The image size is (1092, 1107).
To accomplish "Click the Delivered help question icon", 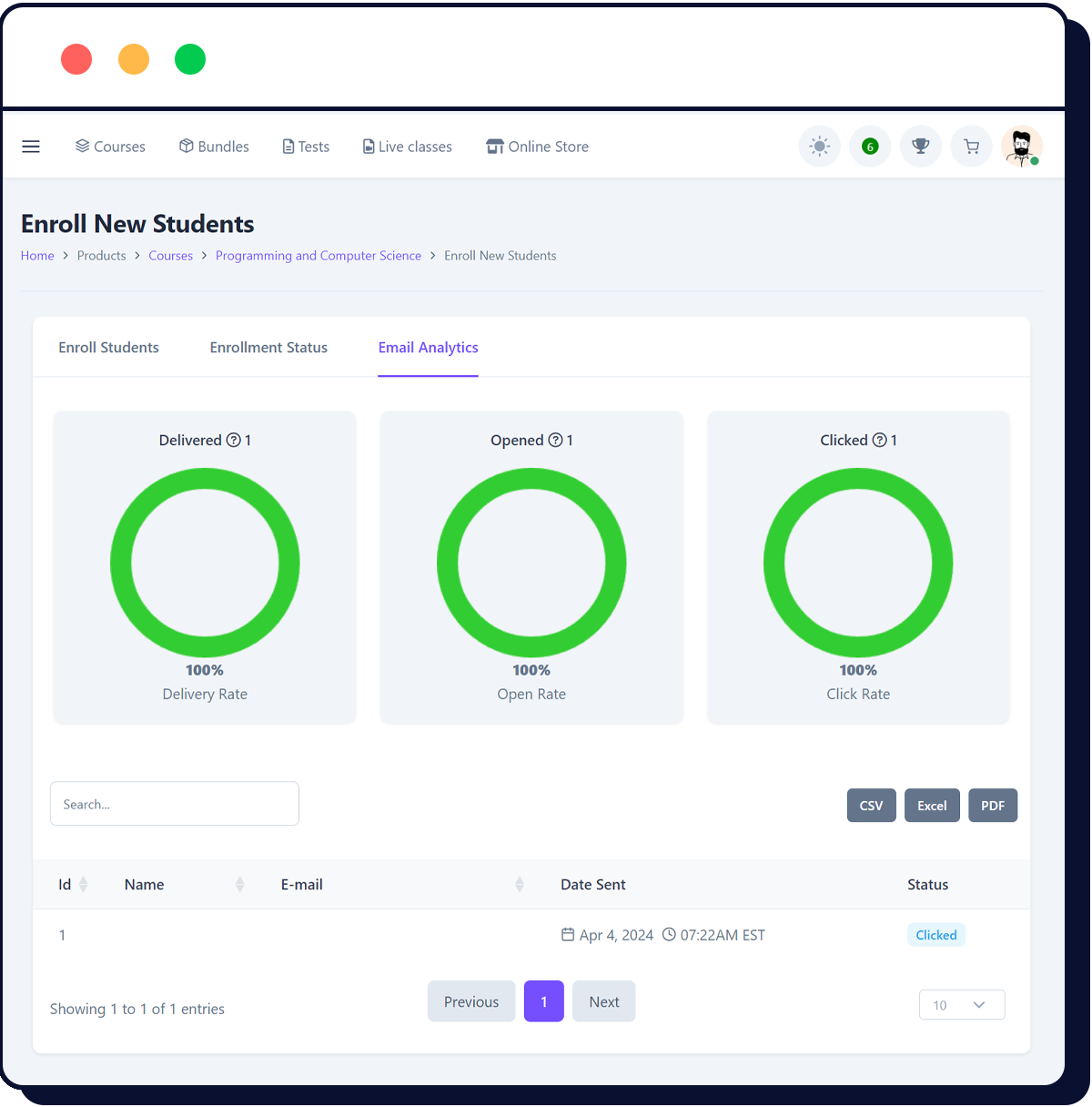I will point(234,441).
